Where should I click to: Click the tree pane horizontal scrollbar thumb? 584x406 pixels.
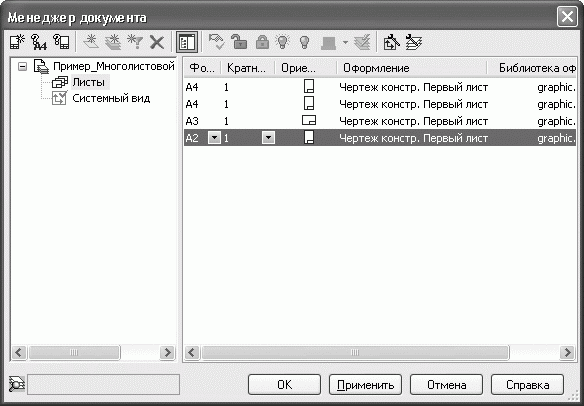click(74, 352)
